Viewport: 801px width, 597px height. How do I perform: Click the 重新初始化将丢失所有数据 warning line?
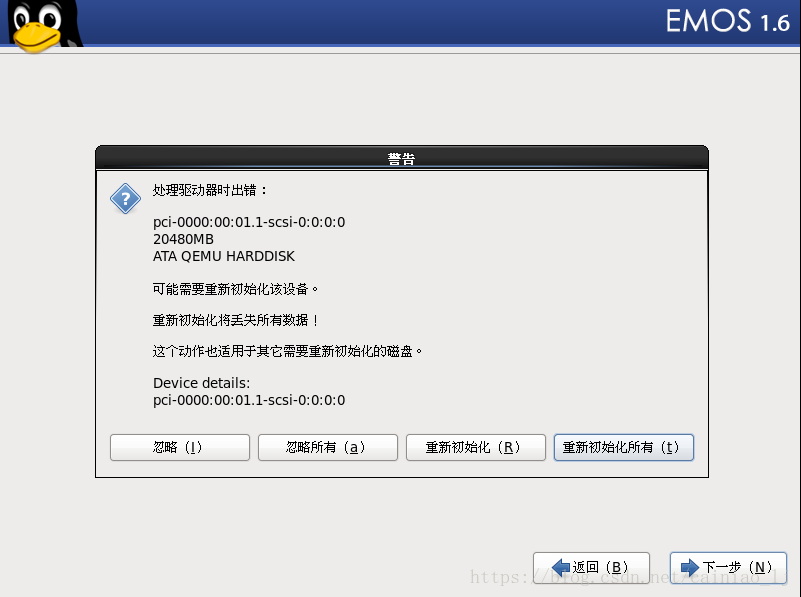(x=235, y=320)
